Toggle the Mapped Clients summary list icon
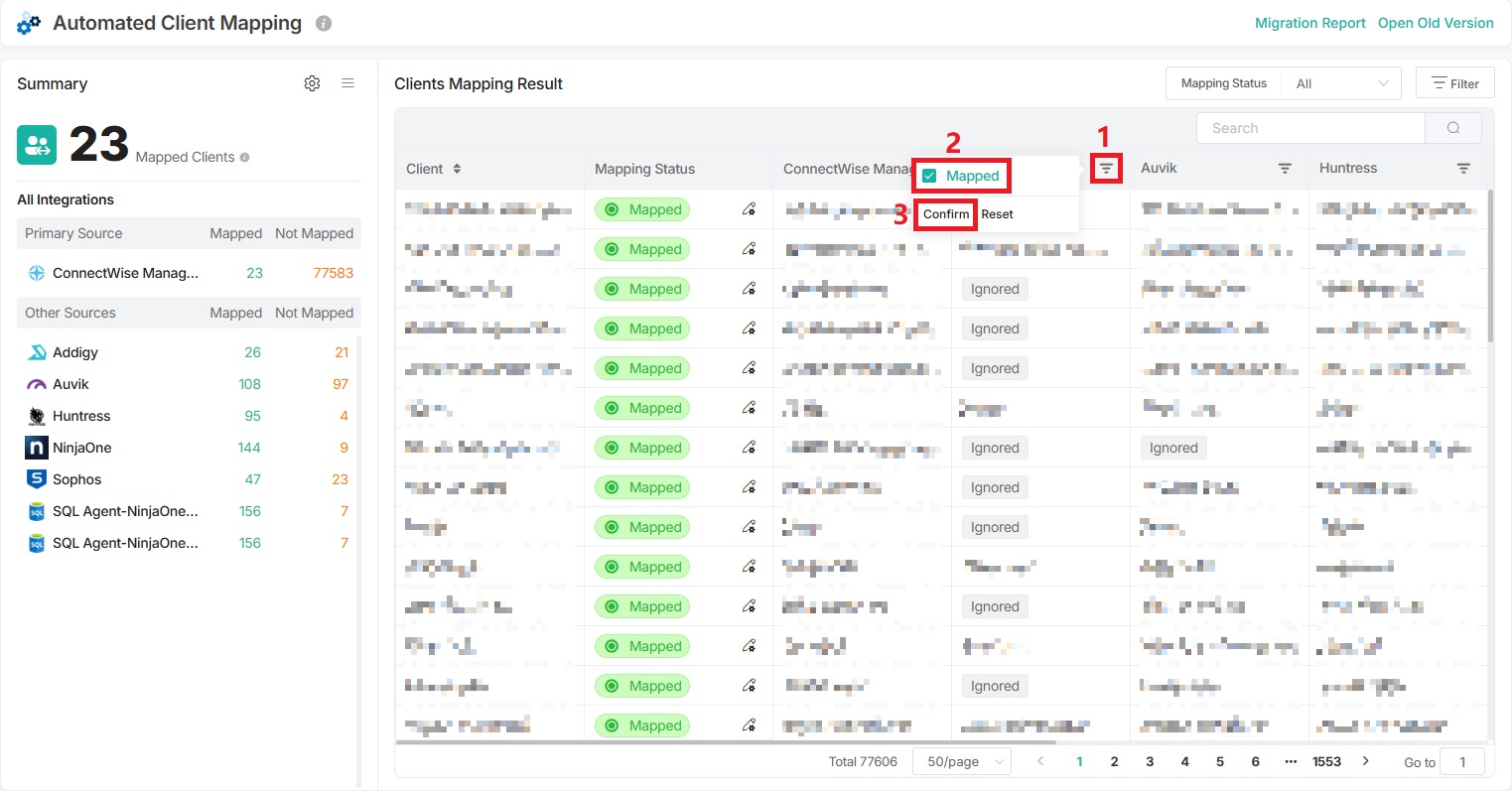 [x=347, y=83]
